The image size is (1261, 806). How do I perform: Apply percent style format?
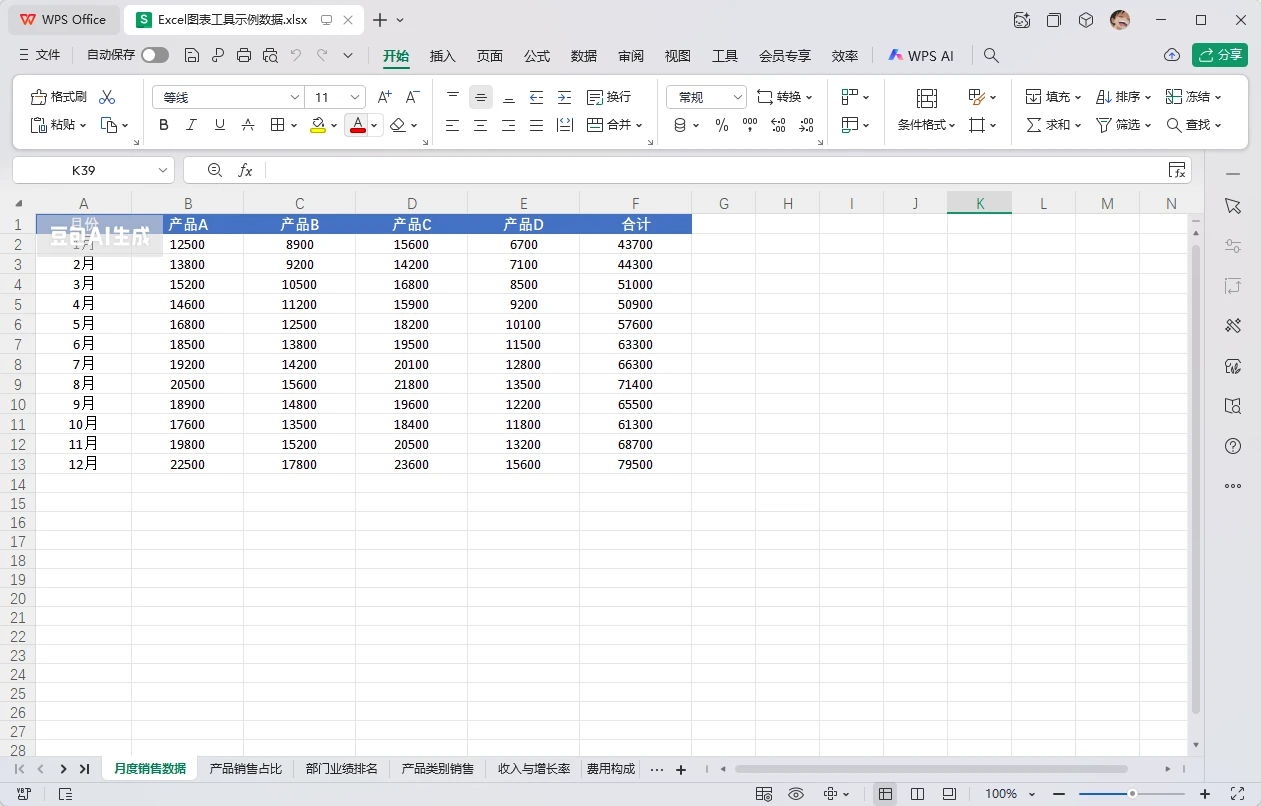tap(722, 125)
